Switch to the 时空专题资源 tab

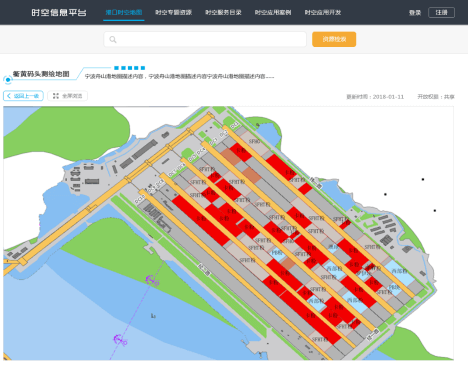point(173,13)
